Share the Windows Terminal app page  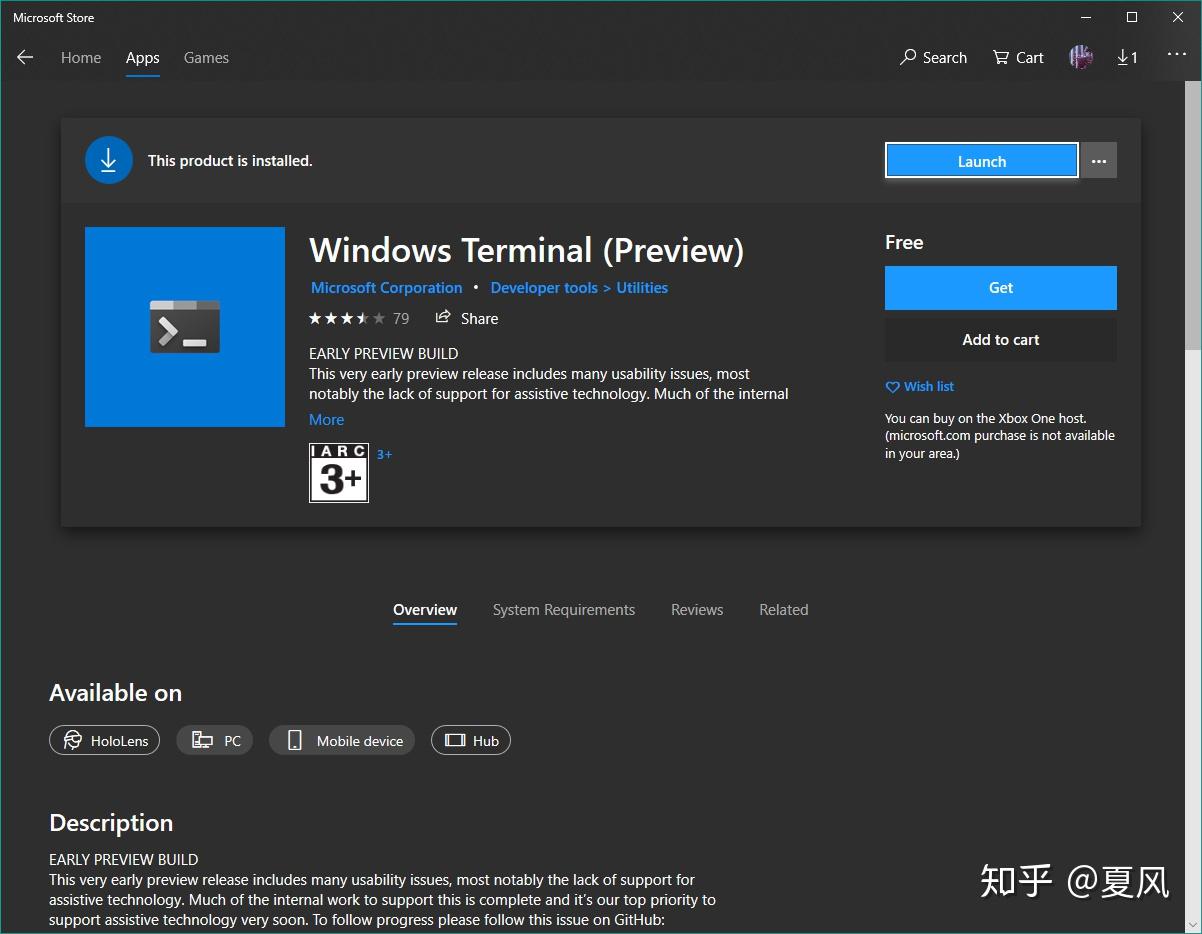pos(466,318)
